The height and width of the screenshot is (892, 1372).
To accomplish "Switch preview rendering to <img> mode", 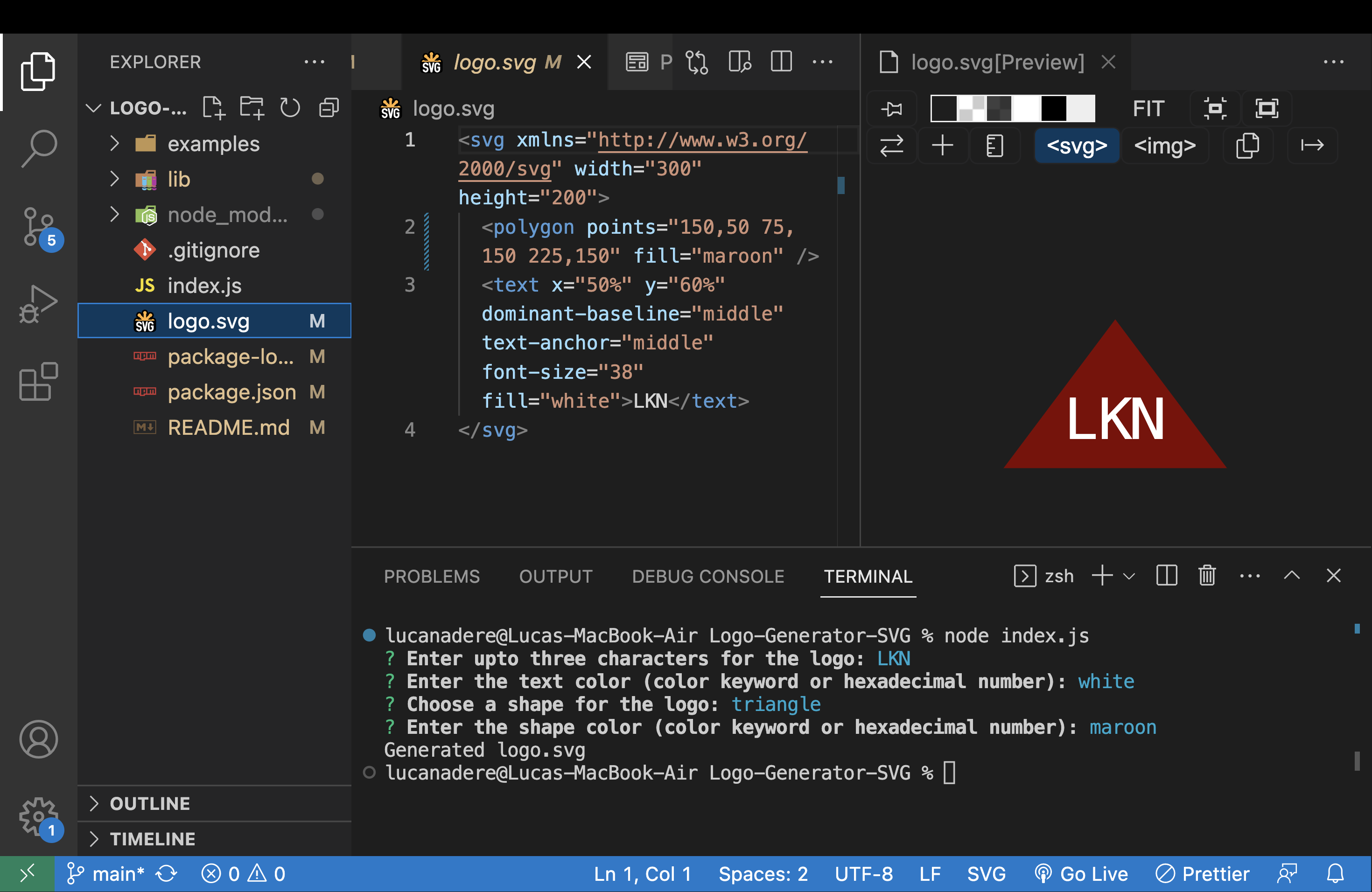I will (1165, 146).
